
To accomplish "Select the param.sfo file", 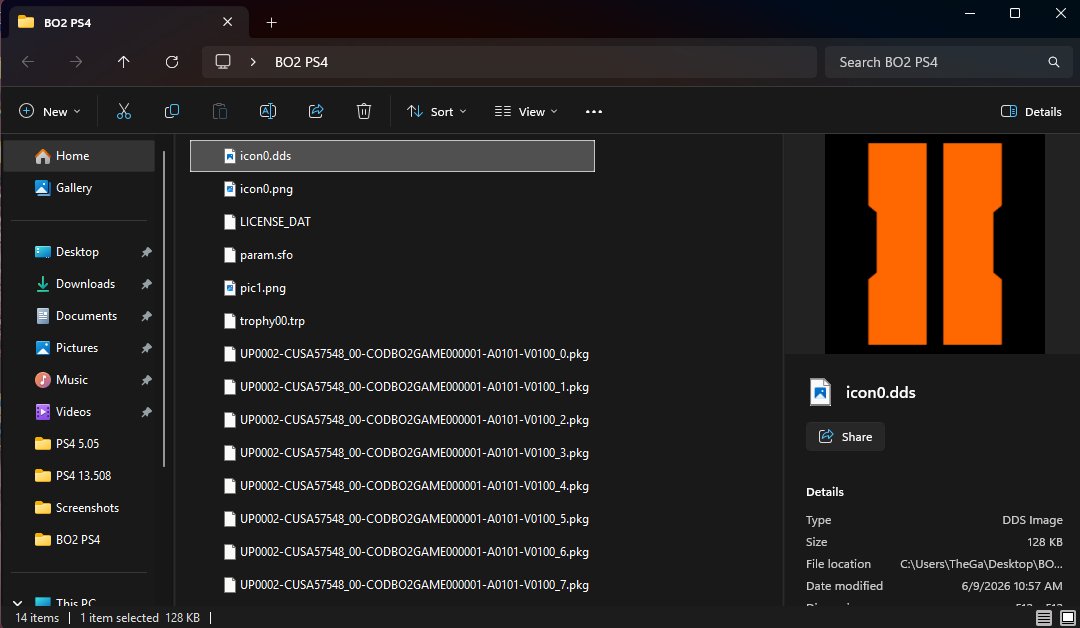I will click(392, 255).
